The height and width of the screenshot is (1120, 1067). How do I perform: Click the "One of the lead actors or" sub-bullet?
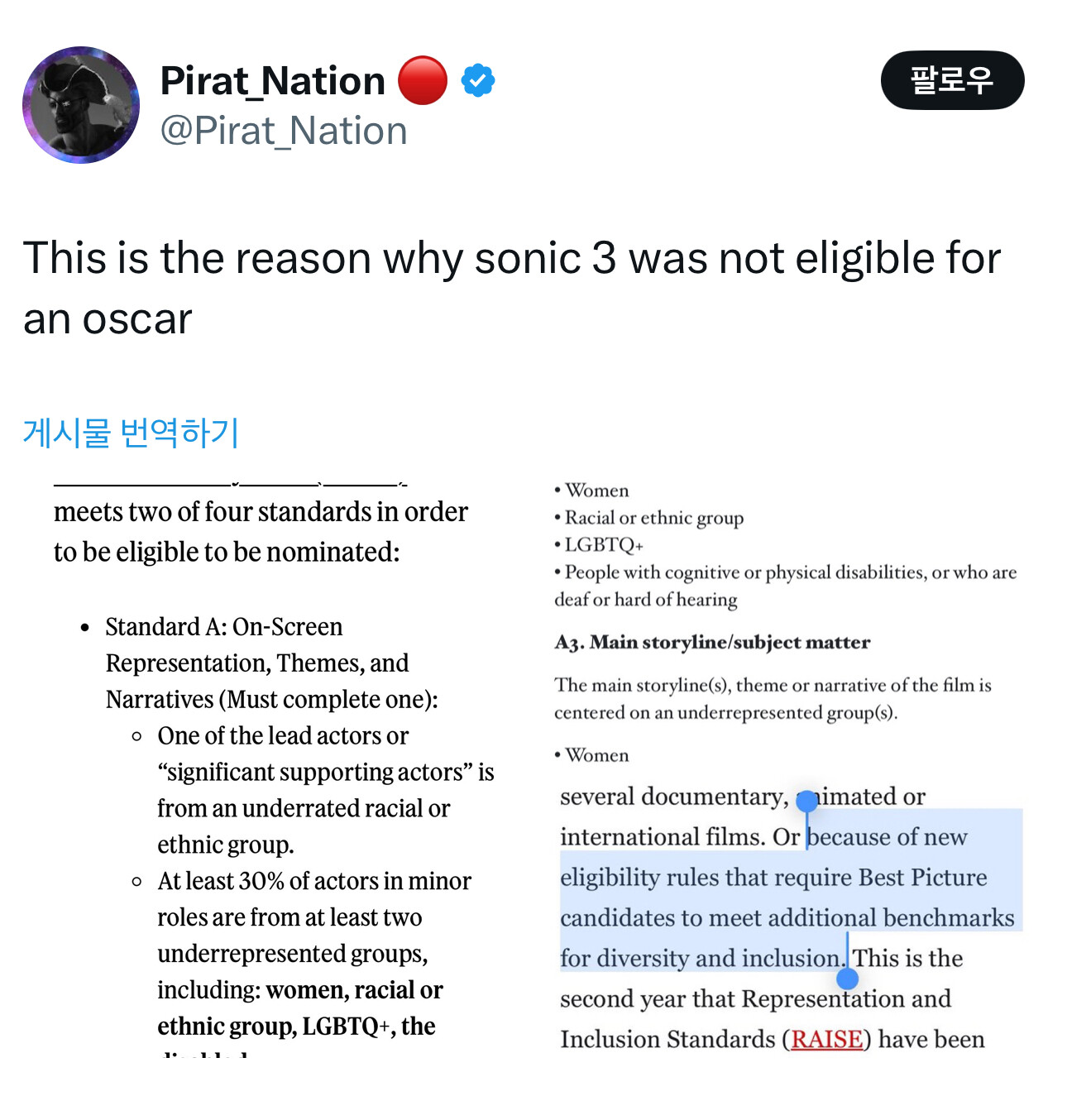point(283,735)
